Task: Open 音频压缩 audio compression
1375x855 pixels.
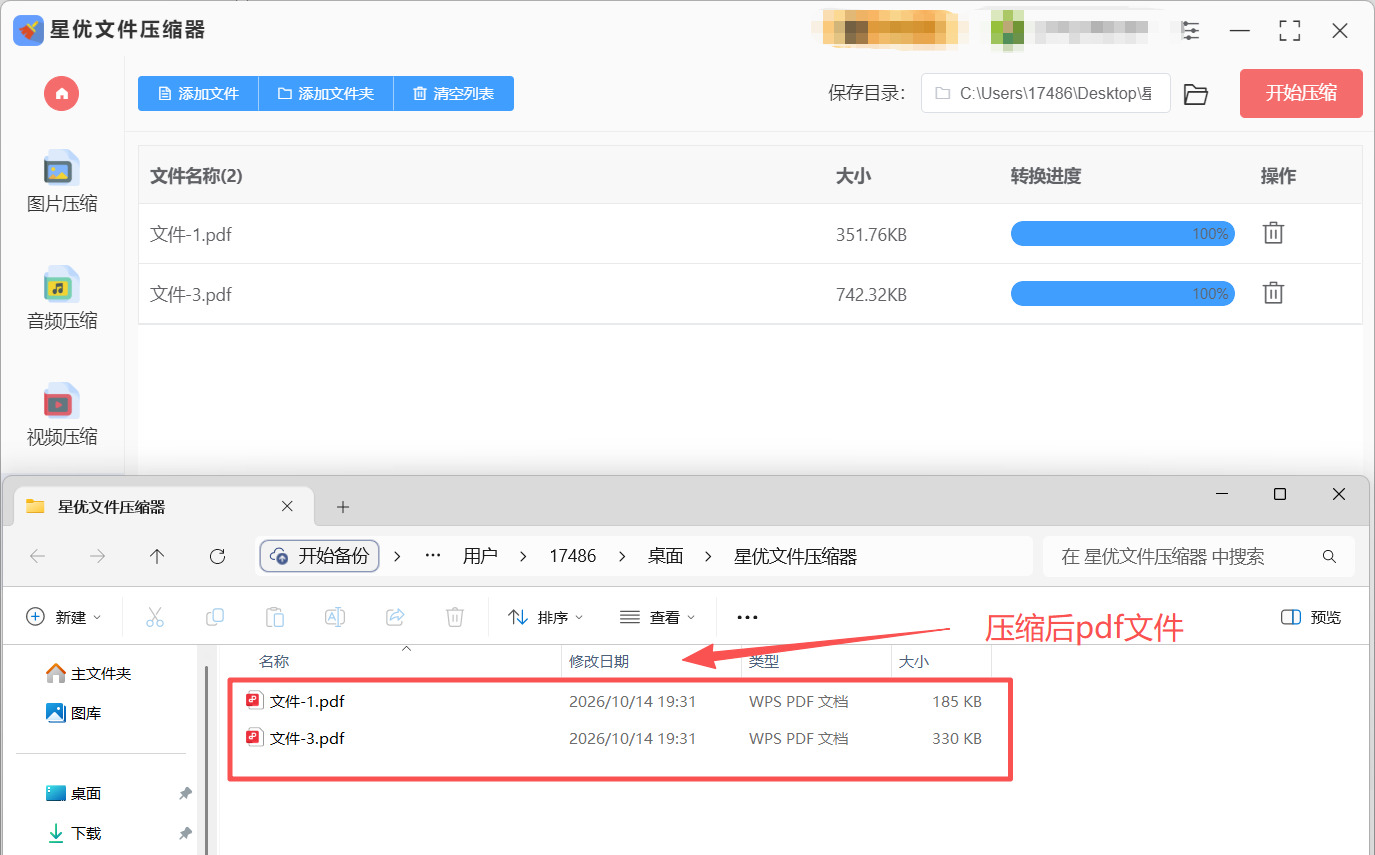Action: pyautogui.click(x=62, y=299)
